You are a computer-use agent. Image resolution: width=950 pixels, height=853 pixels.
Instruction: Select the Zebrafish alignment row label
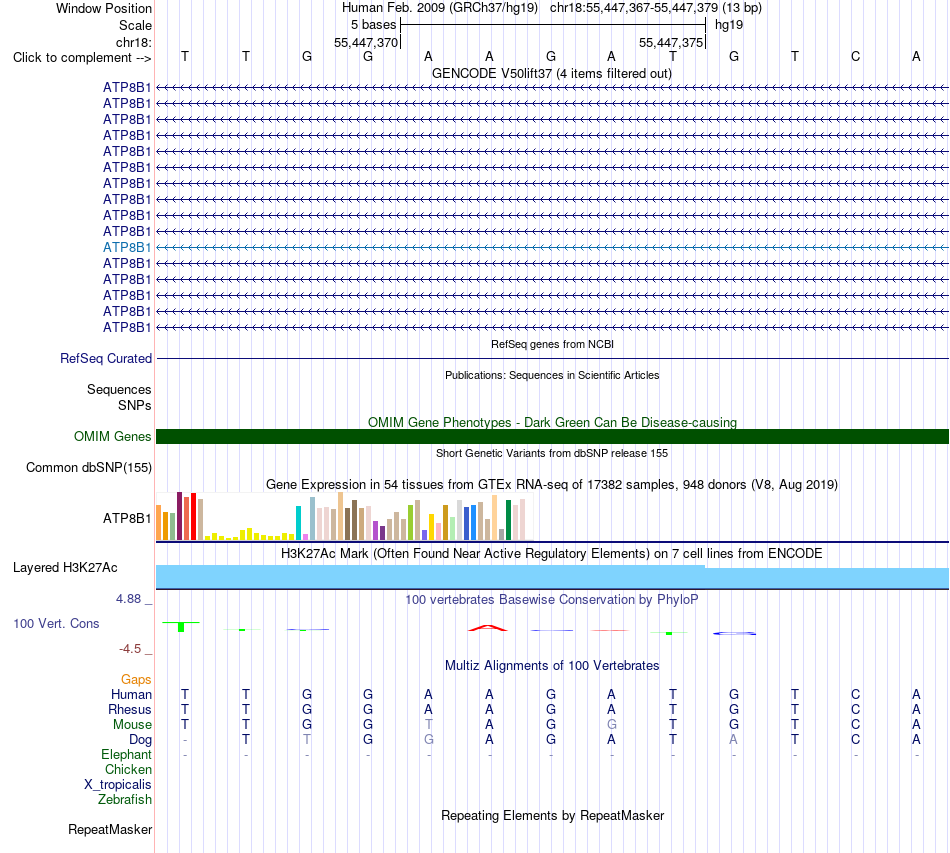[x=125, y=800]
